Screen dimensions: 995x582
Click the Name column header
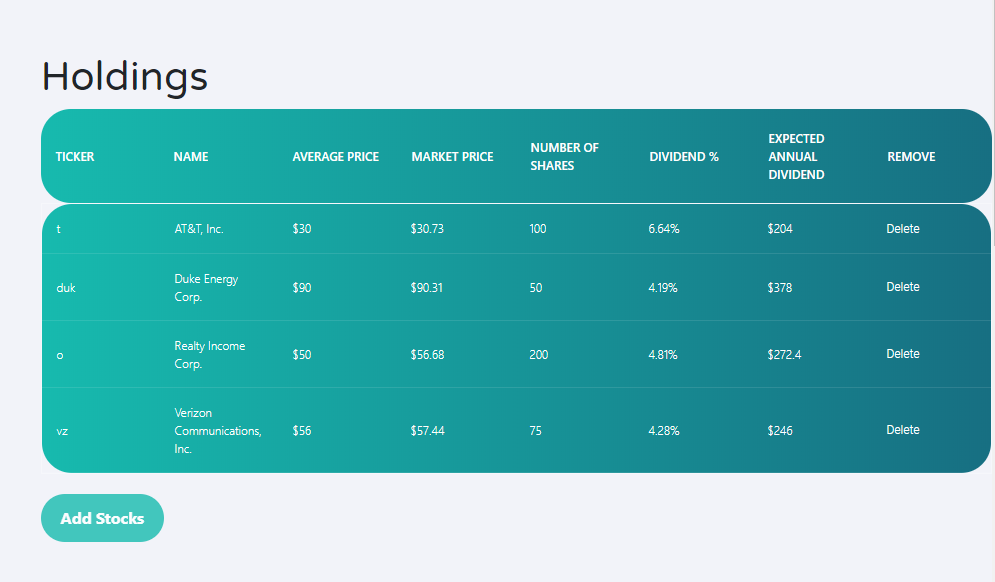click(x=191, y=157)
